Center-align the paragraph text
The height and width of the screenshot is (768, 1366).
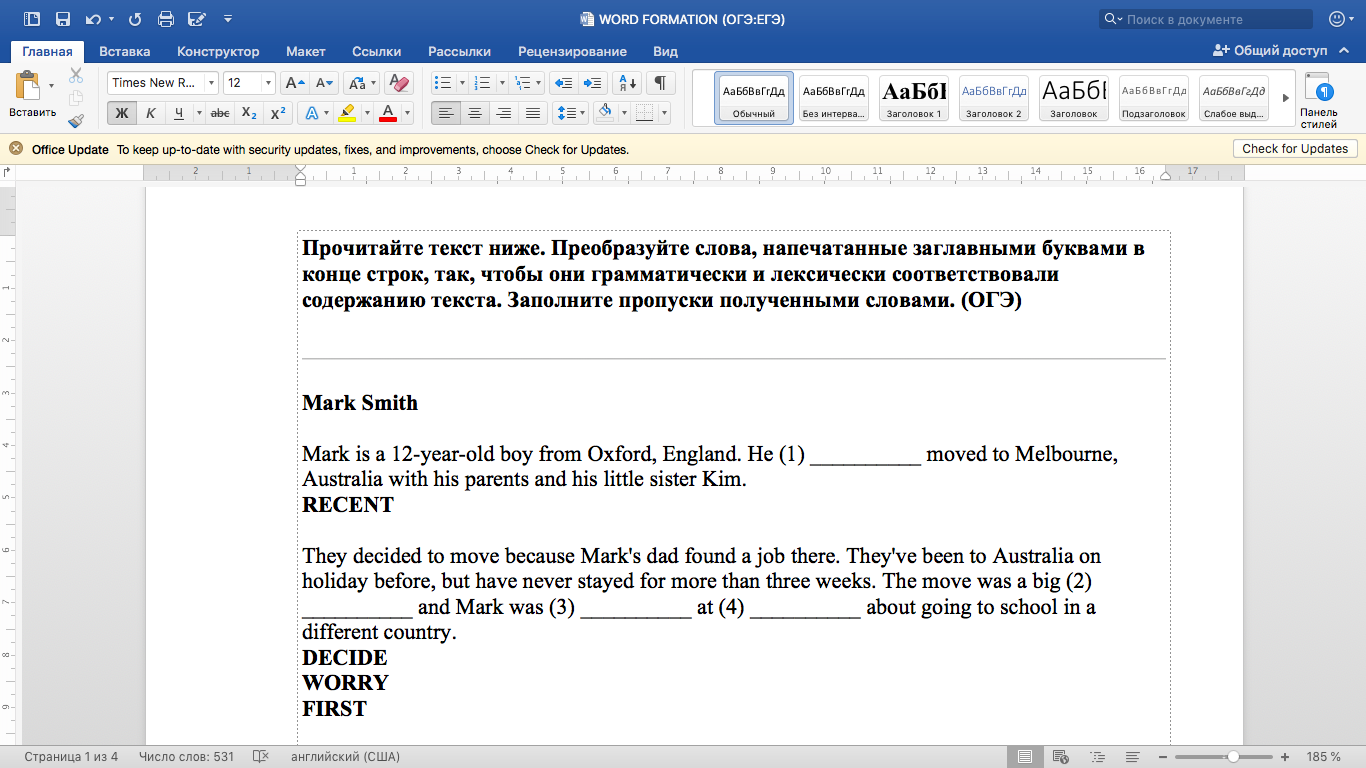(475, 113)
